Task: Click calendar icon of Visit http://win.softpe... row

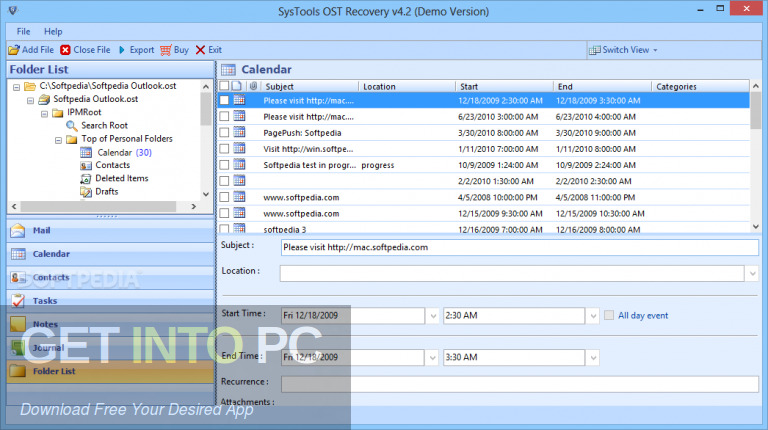Action: point(240,148)
